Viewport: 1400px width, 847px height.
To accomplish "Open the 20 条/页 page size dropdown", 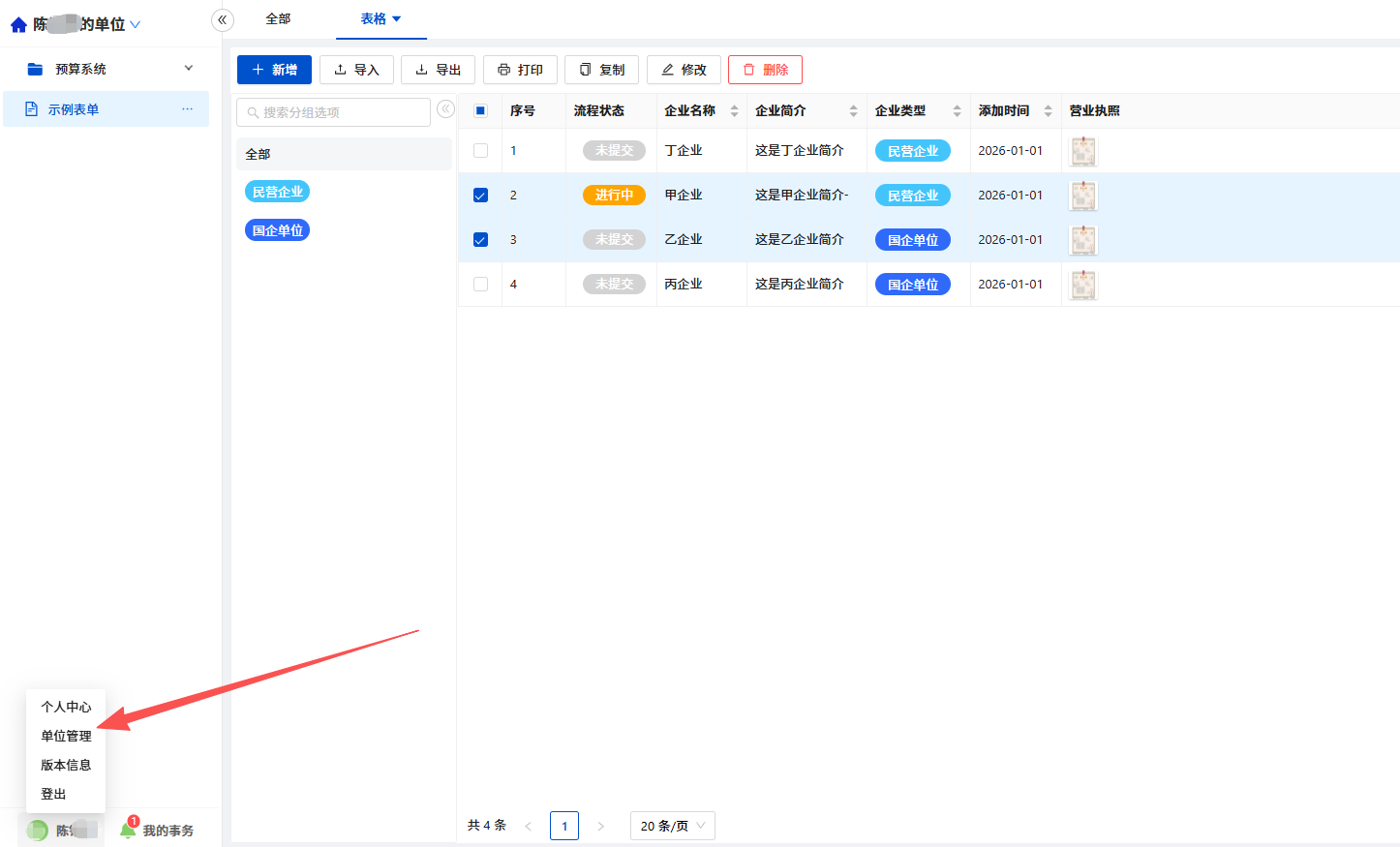I will [x=673, y=826].
